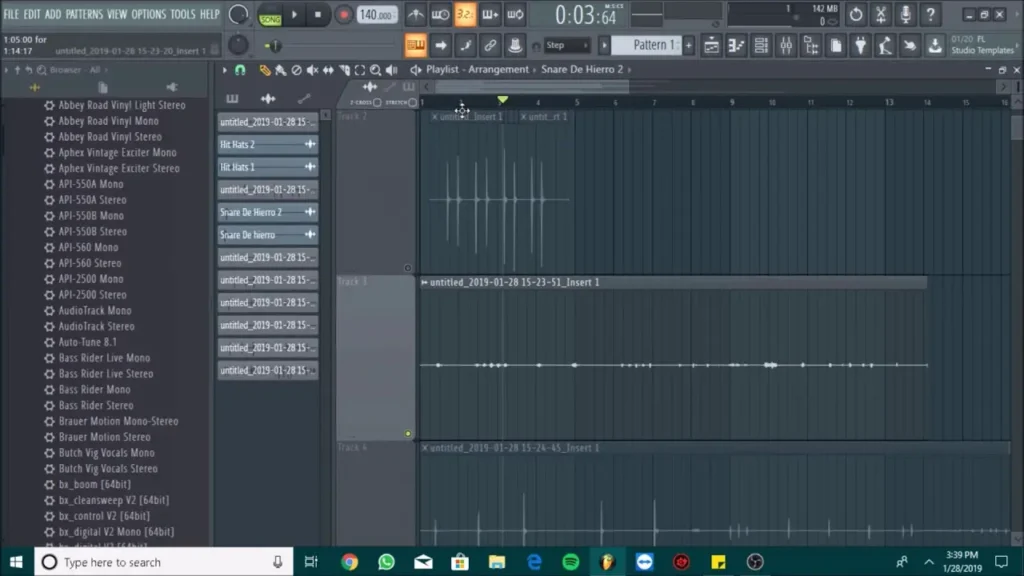Screen dimensions: 1024x576
Task: Toggle the playlist snap magnet
Action: coord(240,70)
